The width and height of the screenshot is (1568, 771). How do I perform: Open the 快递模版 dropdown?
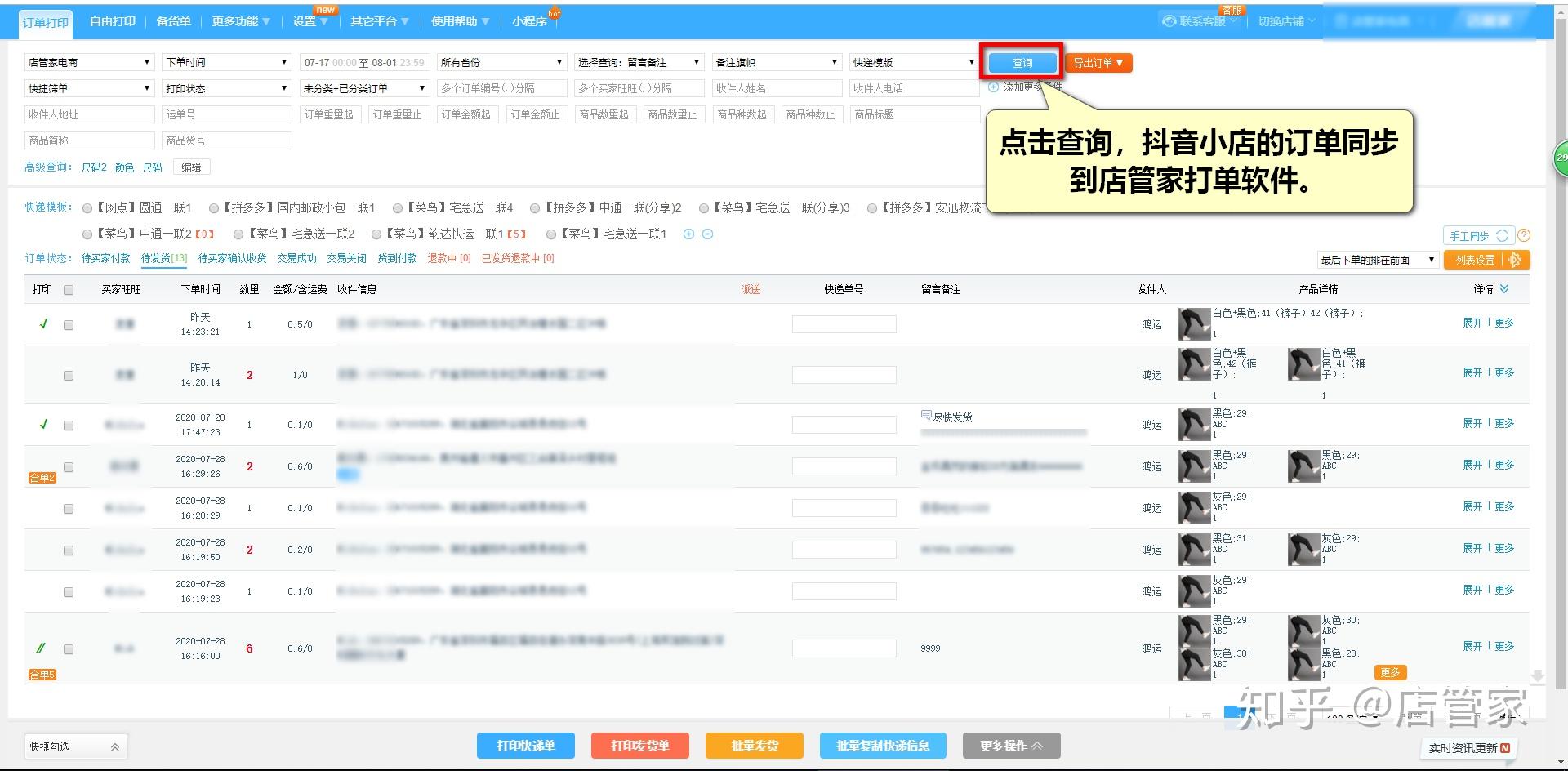click(x=915, y=62)
